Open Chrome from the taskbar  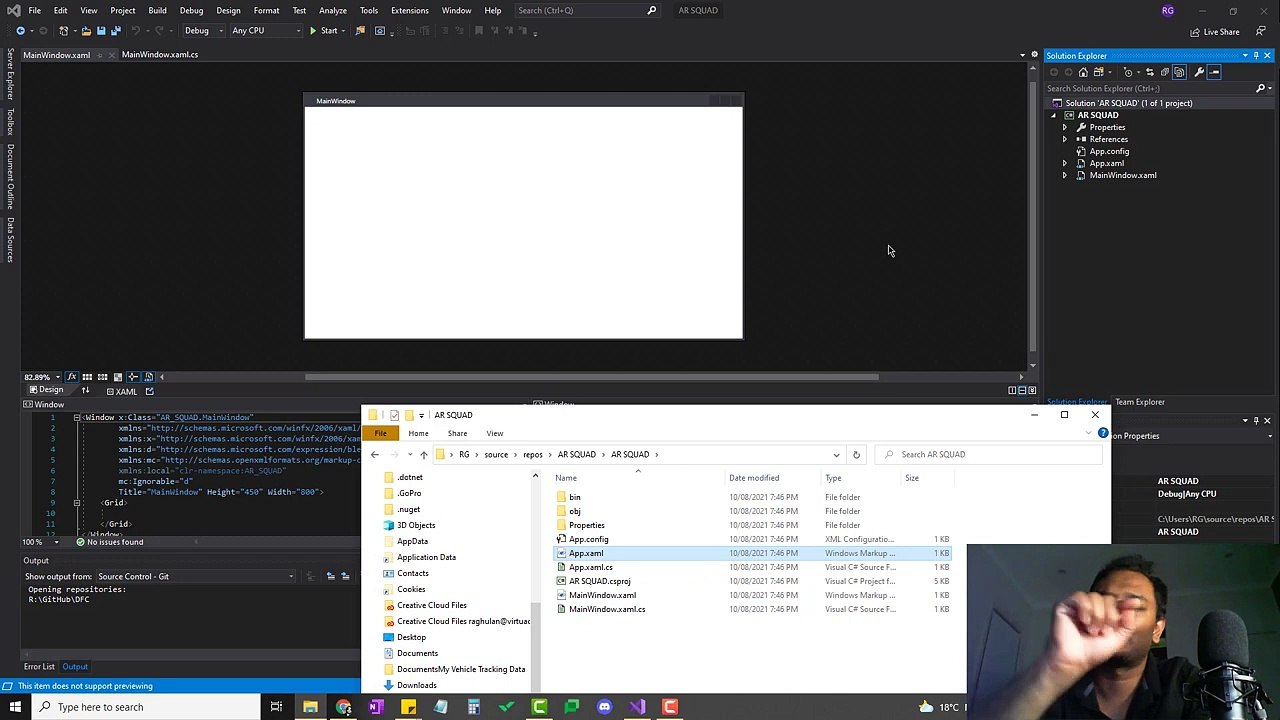pos(343,707)
